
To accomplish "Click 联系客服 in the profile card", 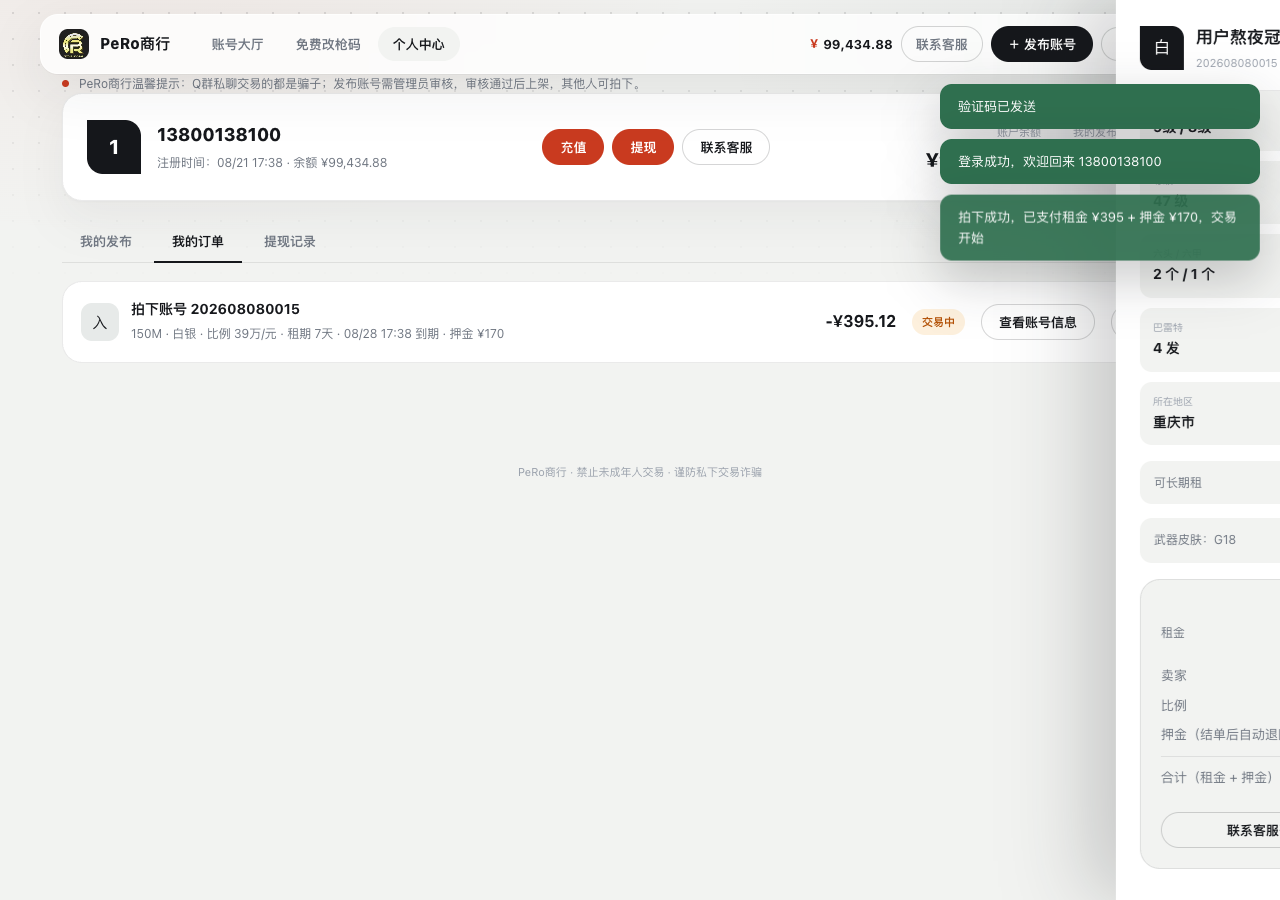I will pyautogui.click(x=726, y=147).
